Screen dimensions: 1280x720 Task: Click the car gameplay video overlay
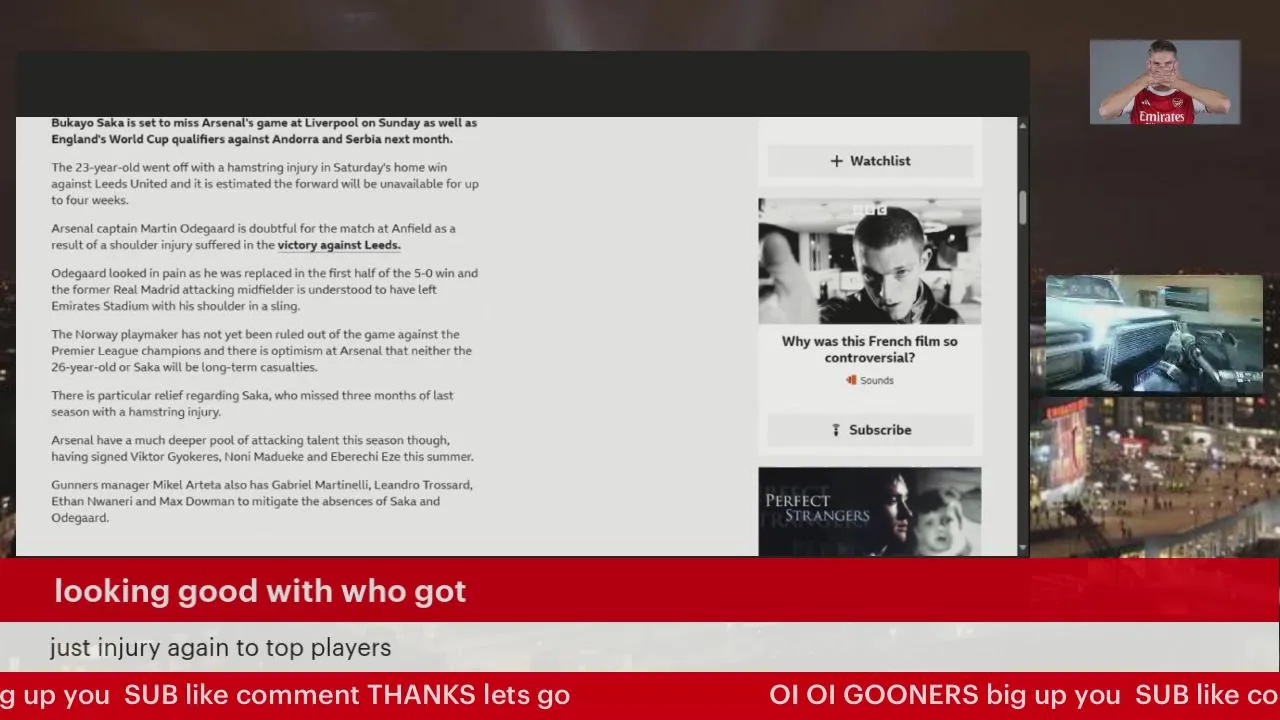tap(1154, 334)
